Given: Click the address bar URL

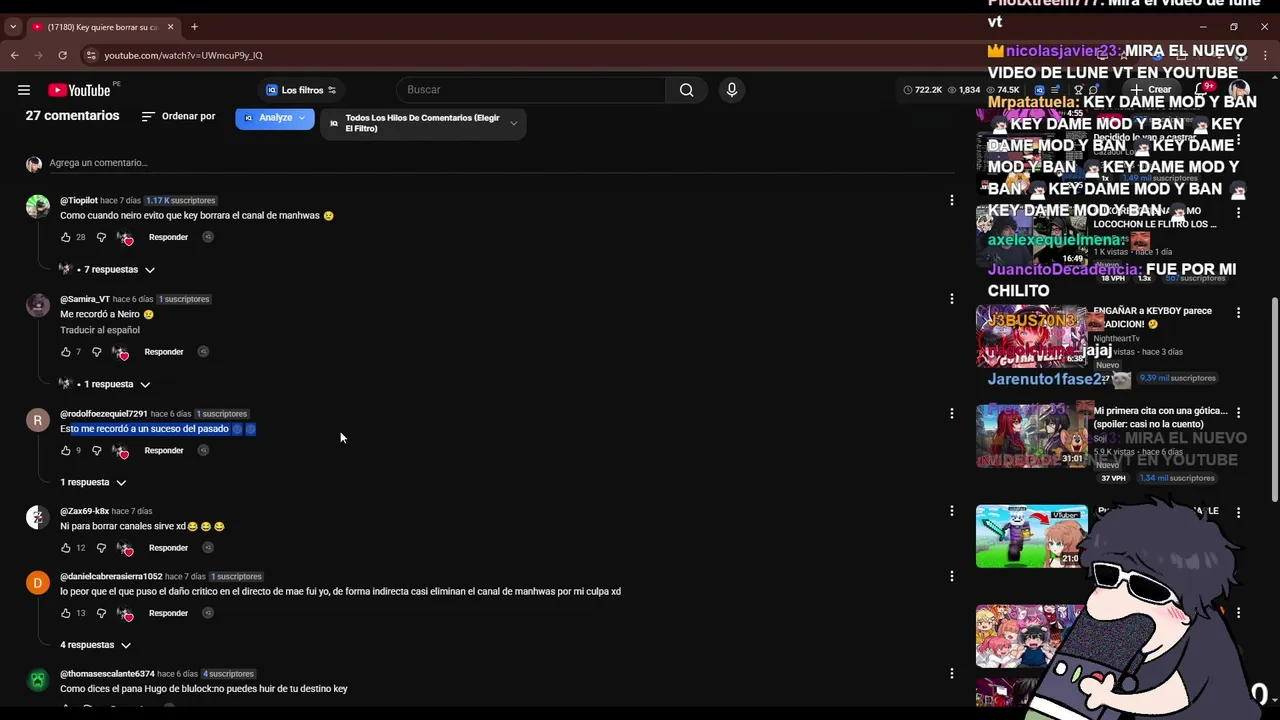Looking at the screenshot, I should coord(183,55).
